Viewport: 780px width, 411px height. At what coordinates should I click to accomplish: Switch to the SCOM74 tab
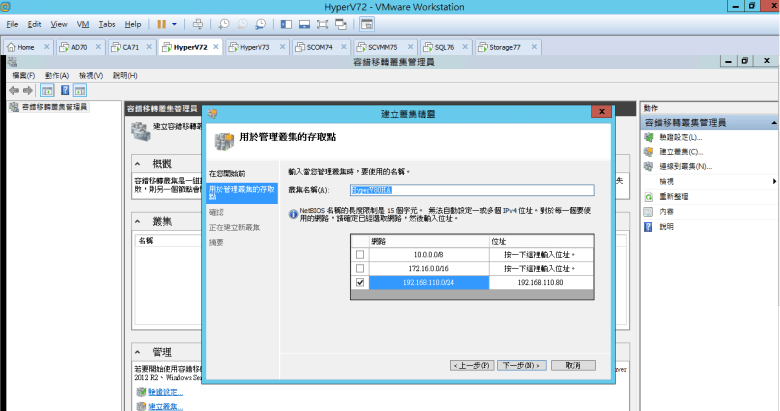coord(319,47)
